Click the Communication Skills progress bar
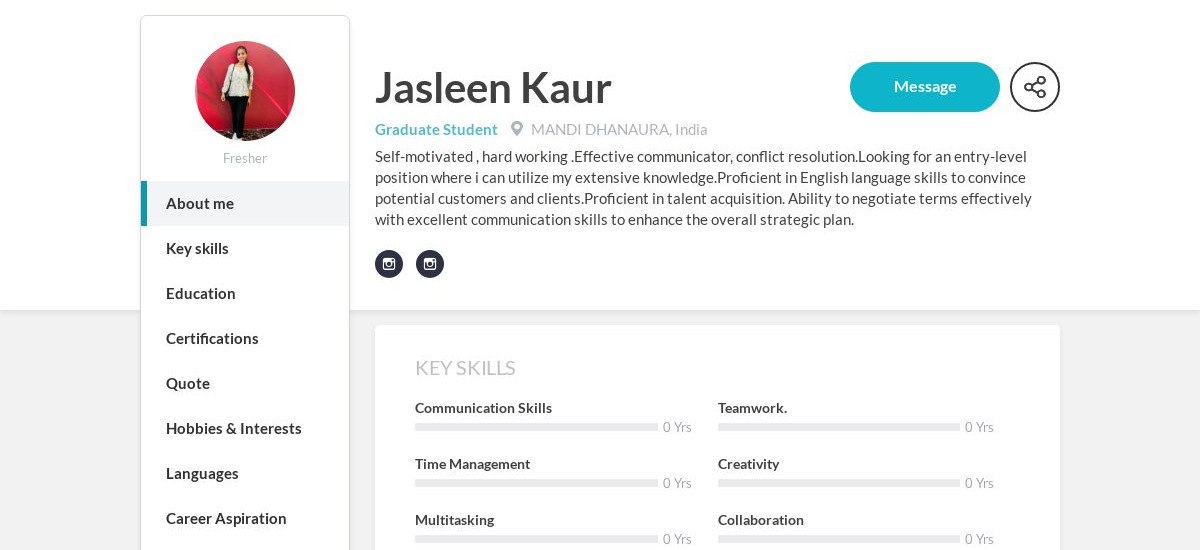 point(536,427)
